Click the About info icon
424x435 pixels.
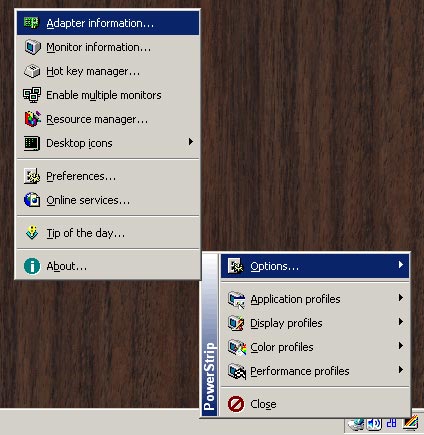(32, 266)
